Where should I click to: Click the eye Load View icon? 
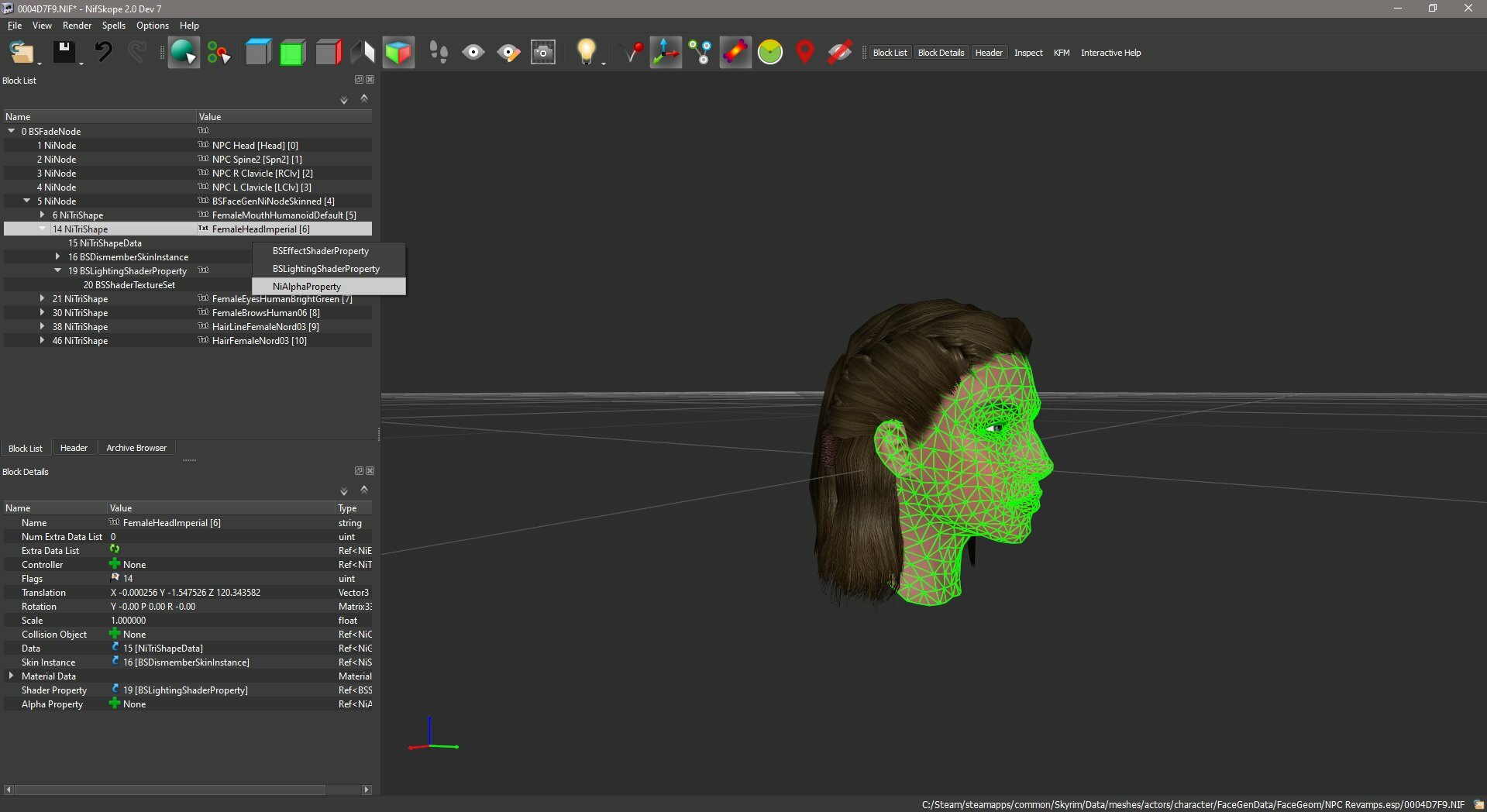(x=473, y=53)
